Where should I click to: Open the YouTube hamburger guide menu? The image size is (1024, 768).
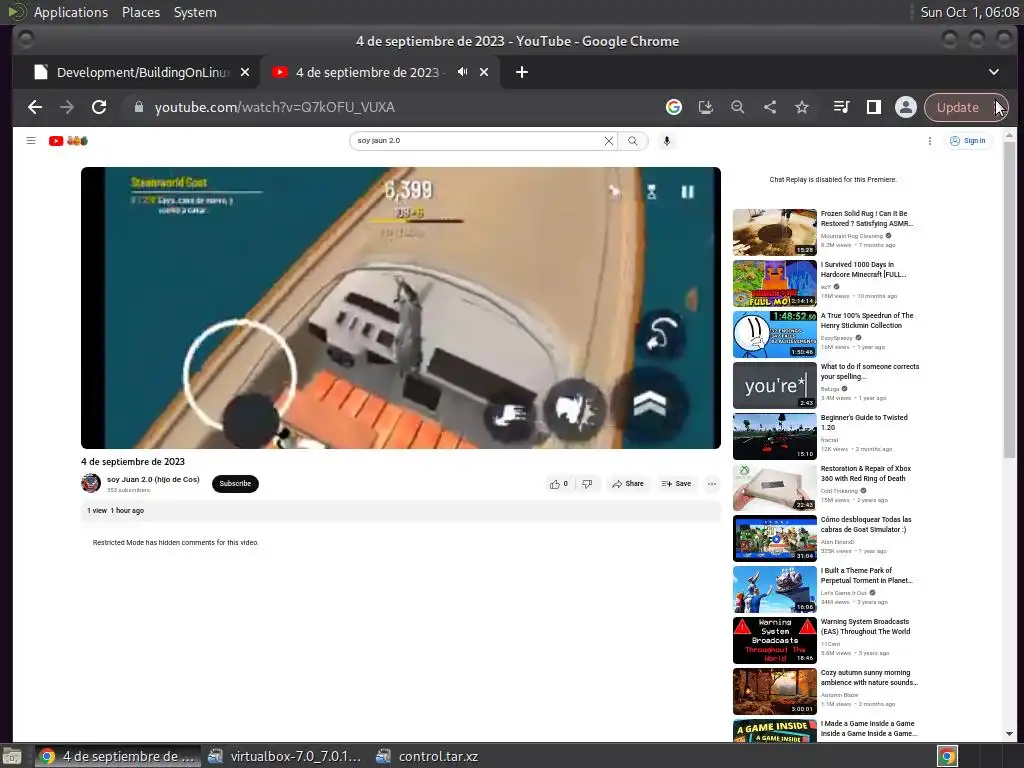(x=31, y=140)
